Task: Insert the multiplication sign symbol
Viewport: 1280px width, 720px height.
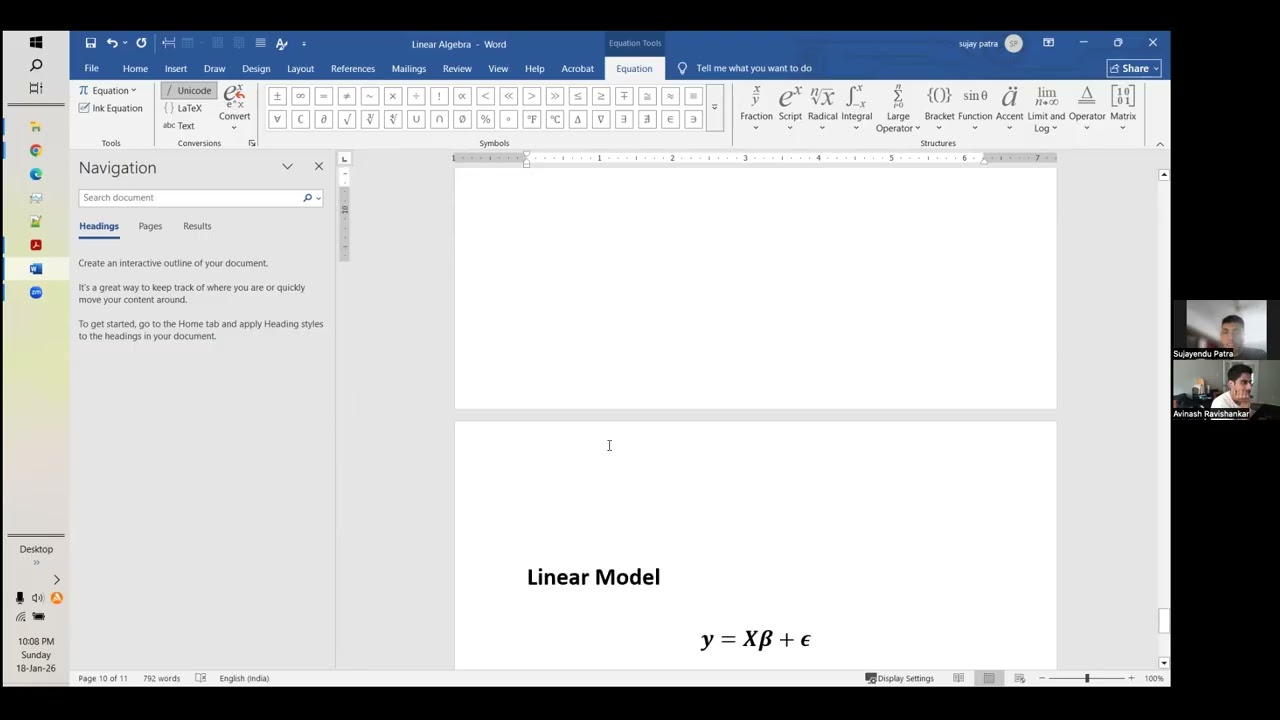Action: click(392, 96)
